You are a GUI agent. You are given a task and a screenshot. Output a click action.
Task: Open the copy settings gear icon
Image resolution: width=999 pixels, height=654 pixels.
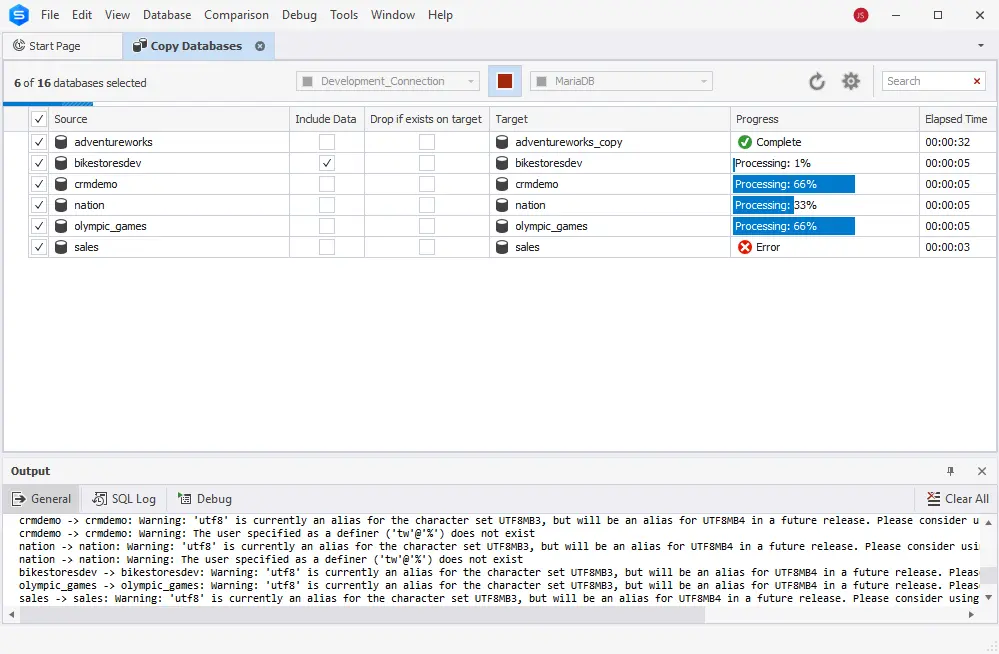(x=850, y=81)
